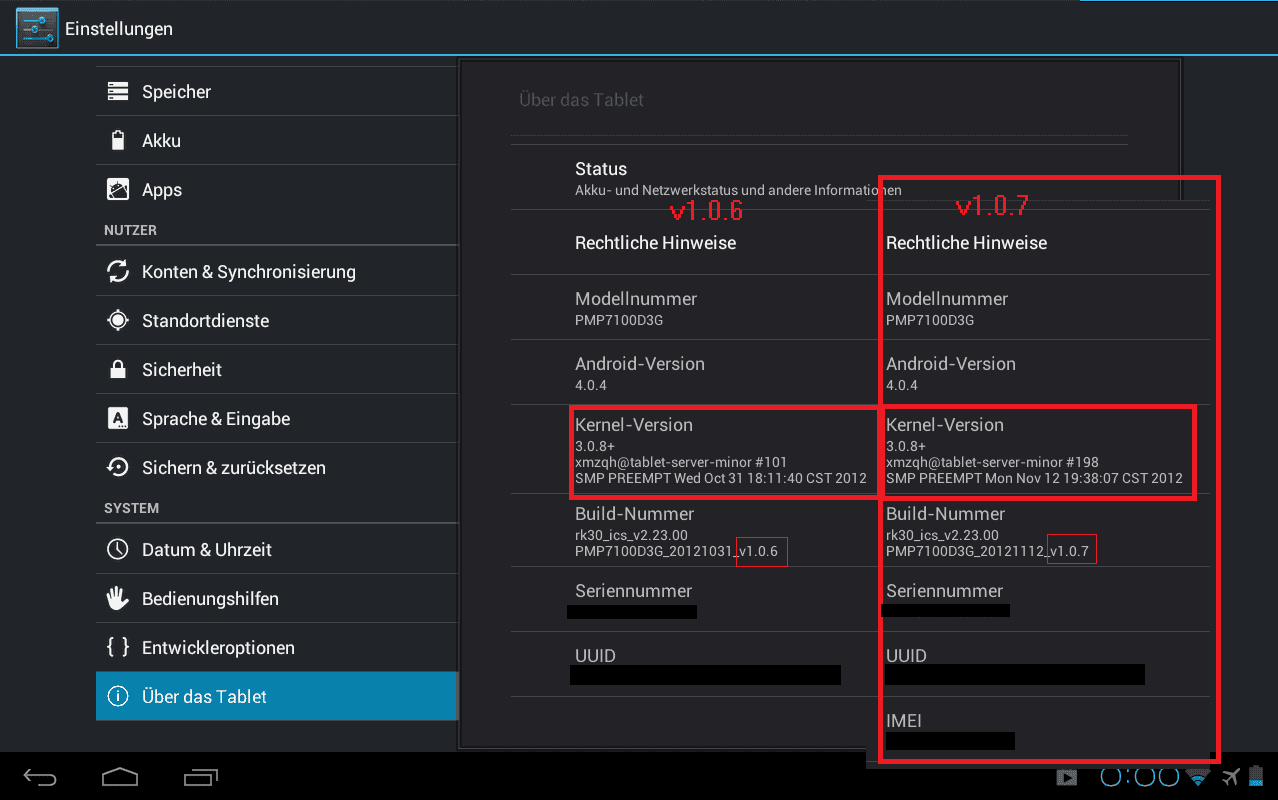Open Sichern & zurücksetzen settings
The image size is (1278, 800).
[x=277, y=468]
